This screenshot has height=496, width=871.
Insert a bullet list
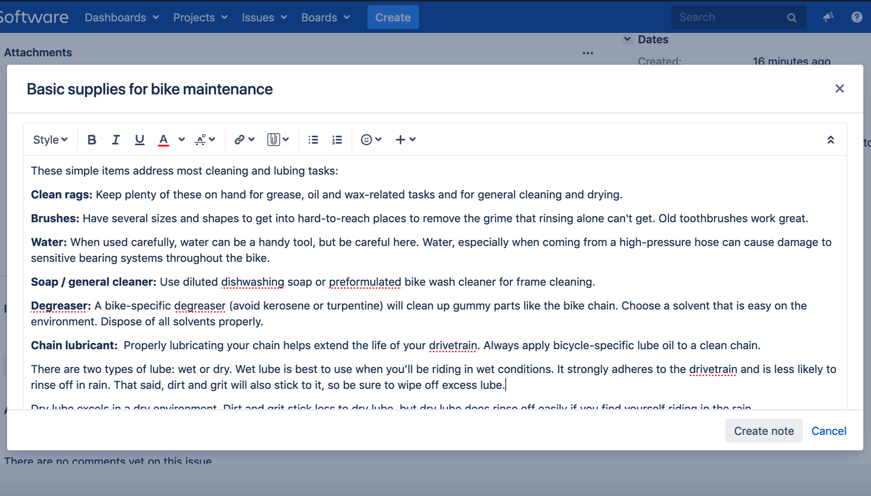pyautogui.click(x=313, y=140)
